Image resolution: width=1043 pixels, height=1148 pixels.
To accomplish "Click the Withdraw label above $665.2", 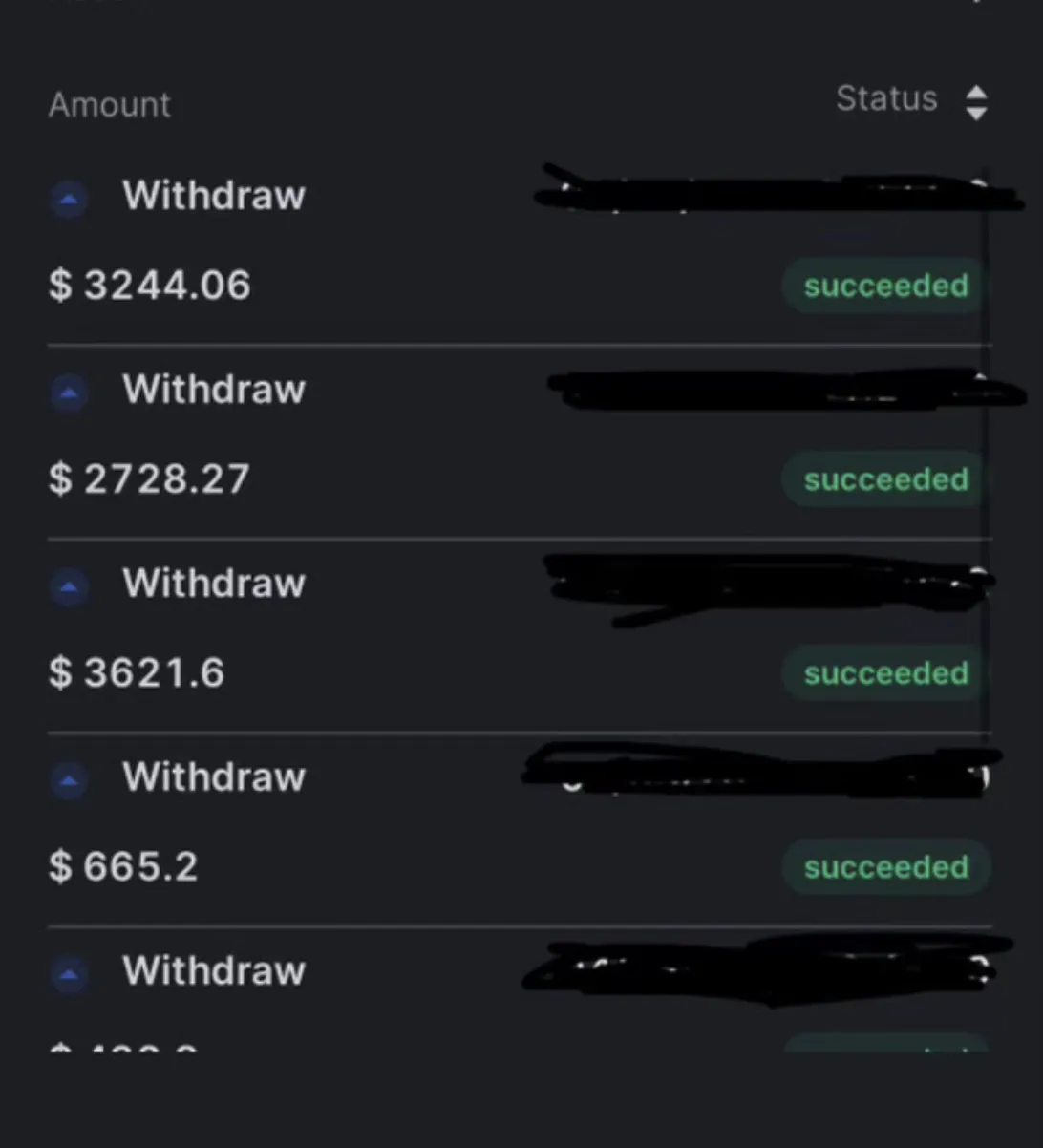I will pos(214,776).
